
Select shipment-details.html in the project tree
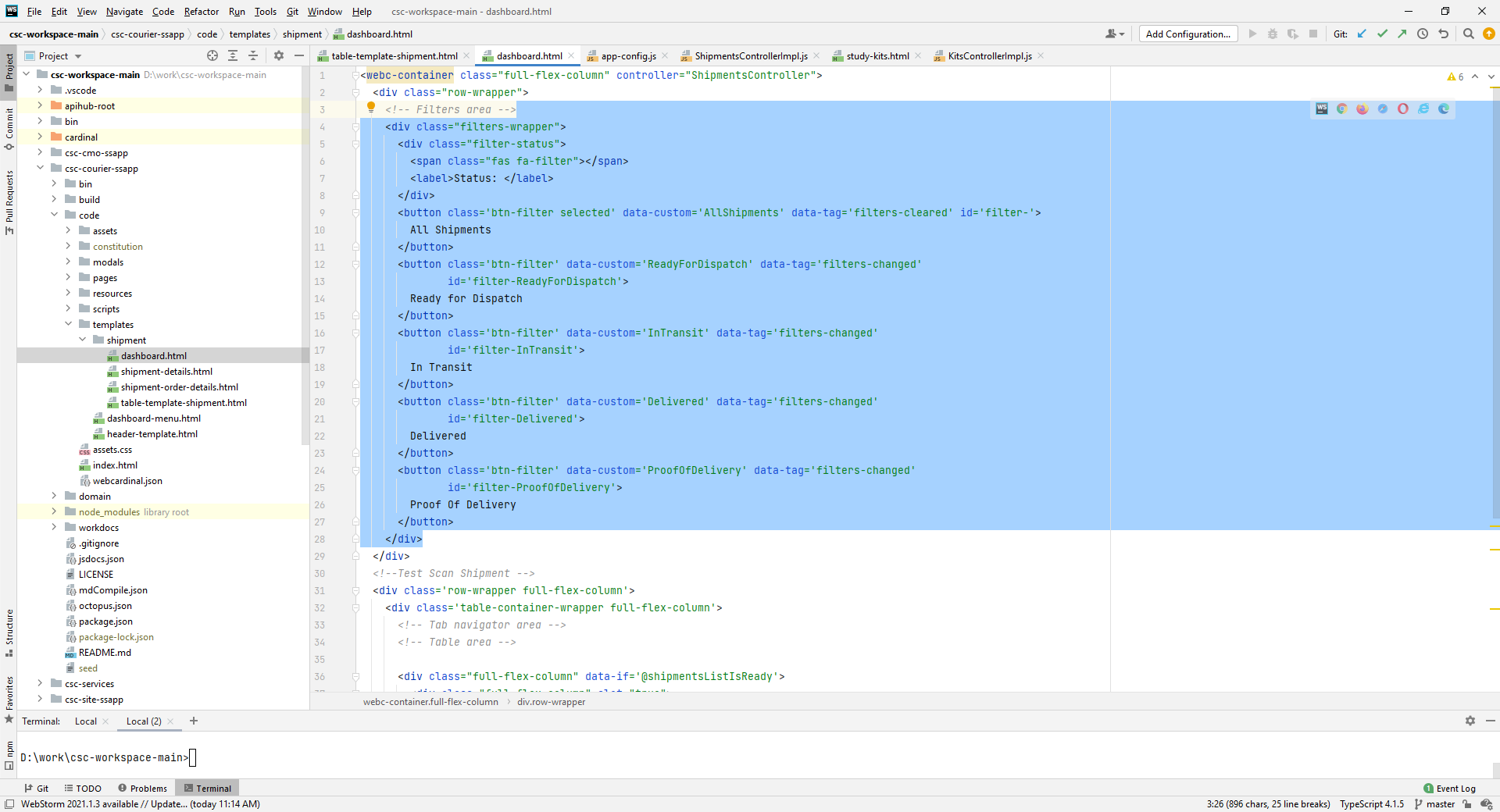(x=168, y=371)
